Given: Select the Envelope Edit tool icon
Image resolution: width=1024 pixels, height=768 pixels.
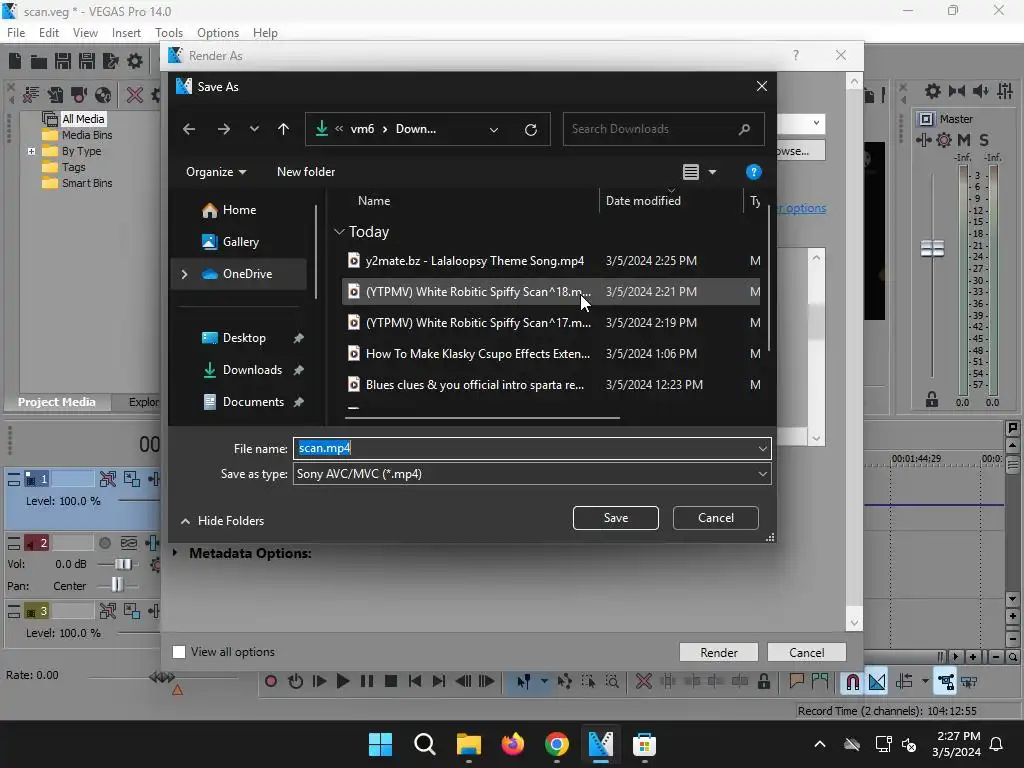Looking at the screenshot, I should 564,682.
